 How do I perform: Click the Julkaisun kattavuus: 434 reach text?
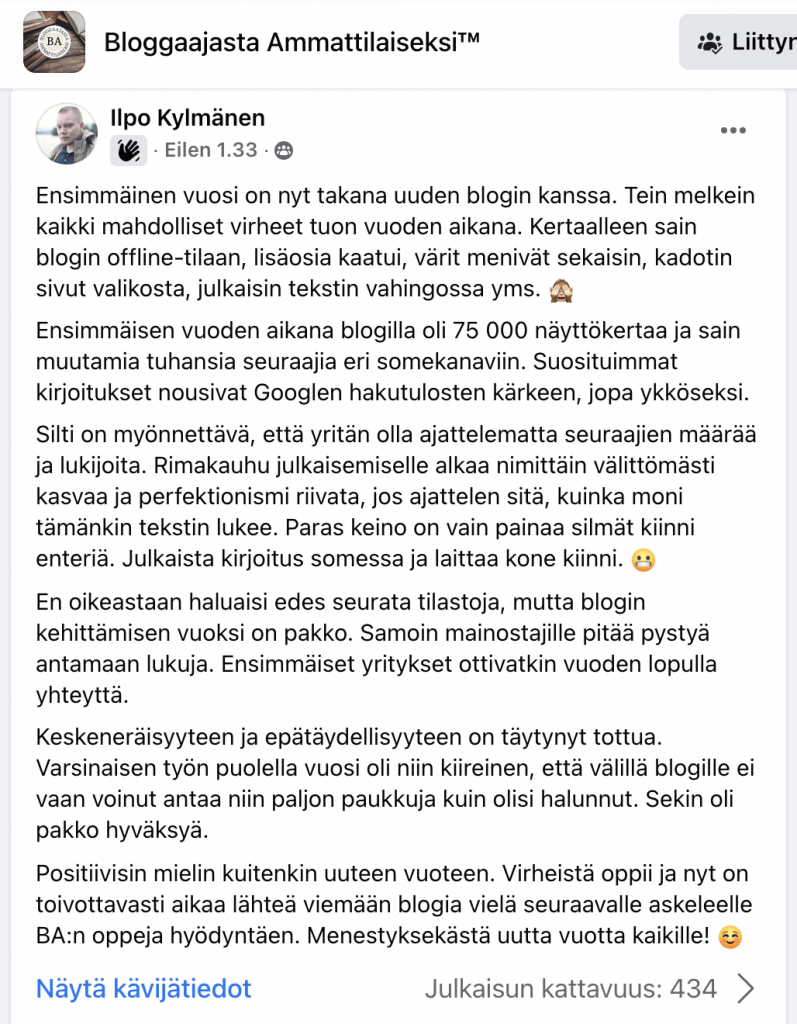click(x=570, y=989)
